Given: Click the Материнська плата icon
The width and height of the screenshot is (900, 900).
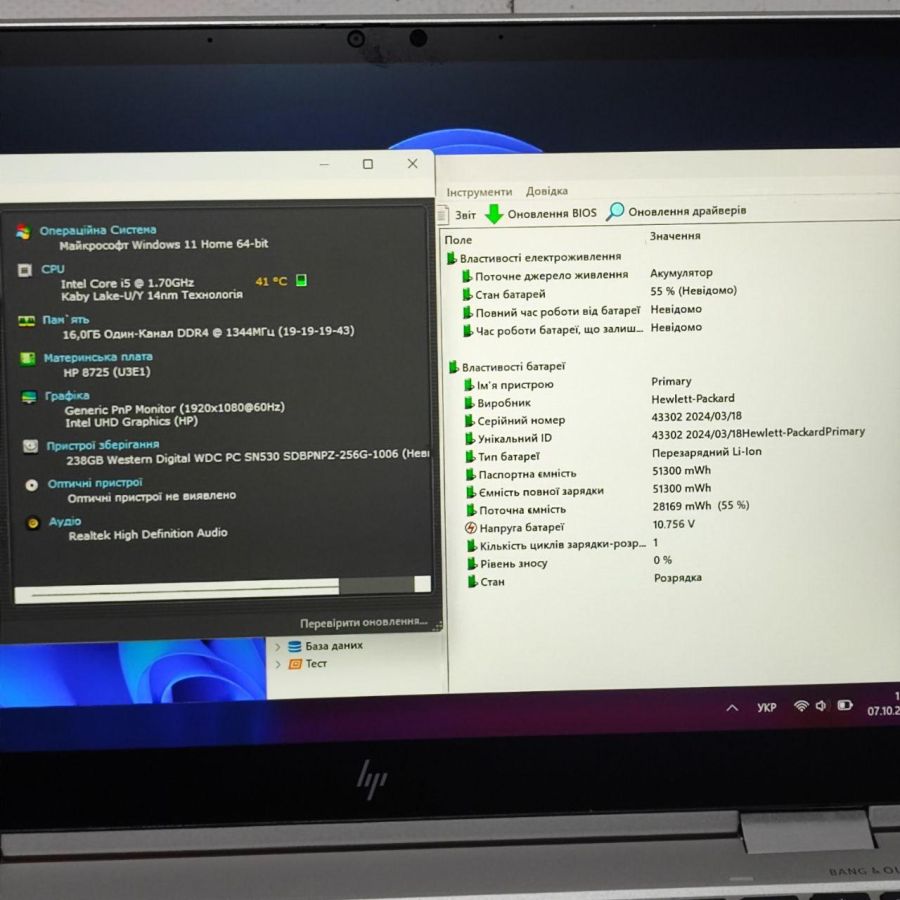Looking at the screenshot, I should (x=28, y=359).
